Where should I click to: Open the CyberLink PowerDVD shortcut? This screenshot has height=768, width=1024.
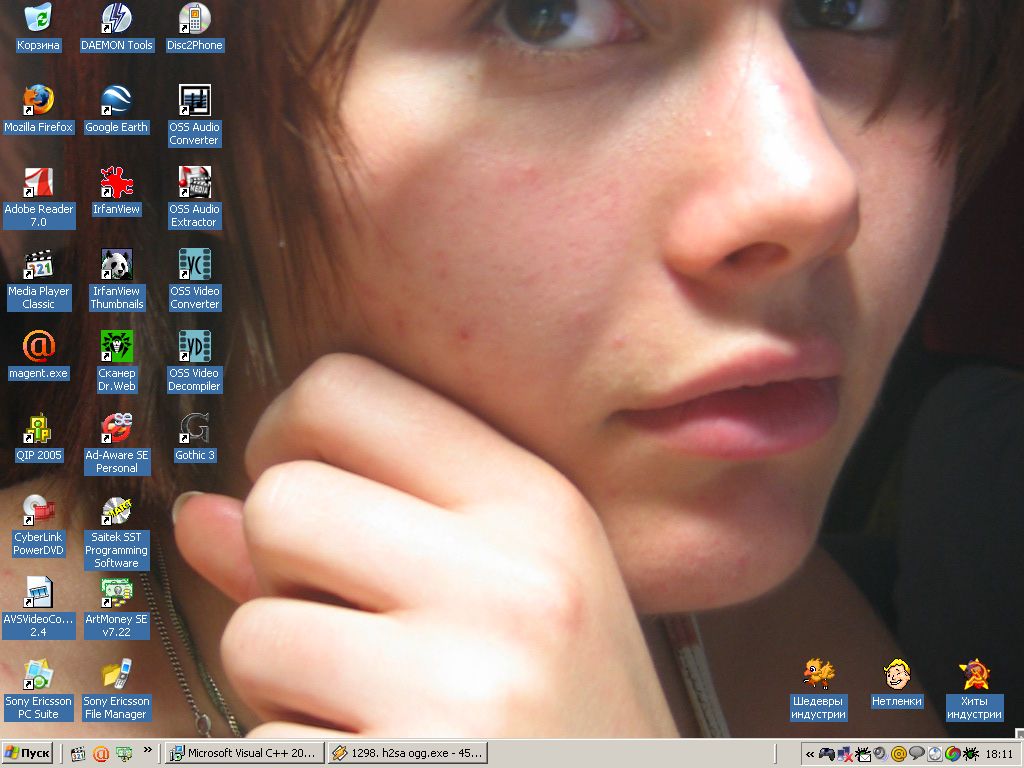pyautogui.click(x=38, y=511)
